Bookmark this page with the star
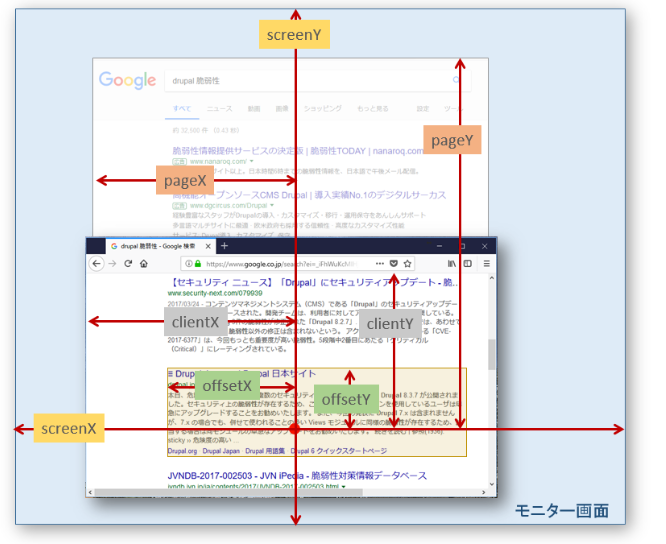Image resolution: width=666 pixels, height=544 pixels. (x=407, y=264)
